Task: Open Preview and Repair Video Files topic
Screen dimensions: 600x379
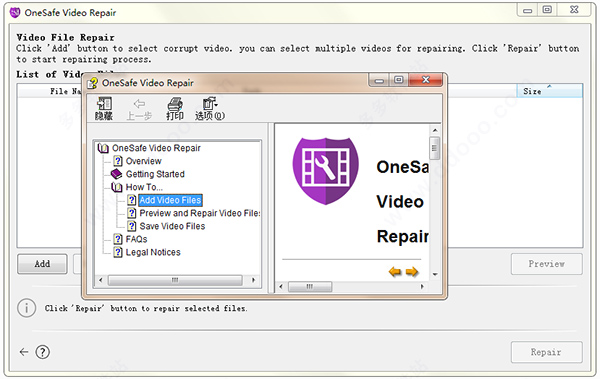Action: tap(199, 213)
